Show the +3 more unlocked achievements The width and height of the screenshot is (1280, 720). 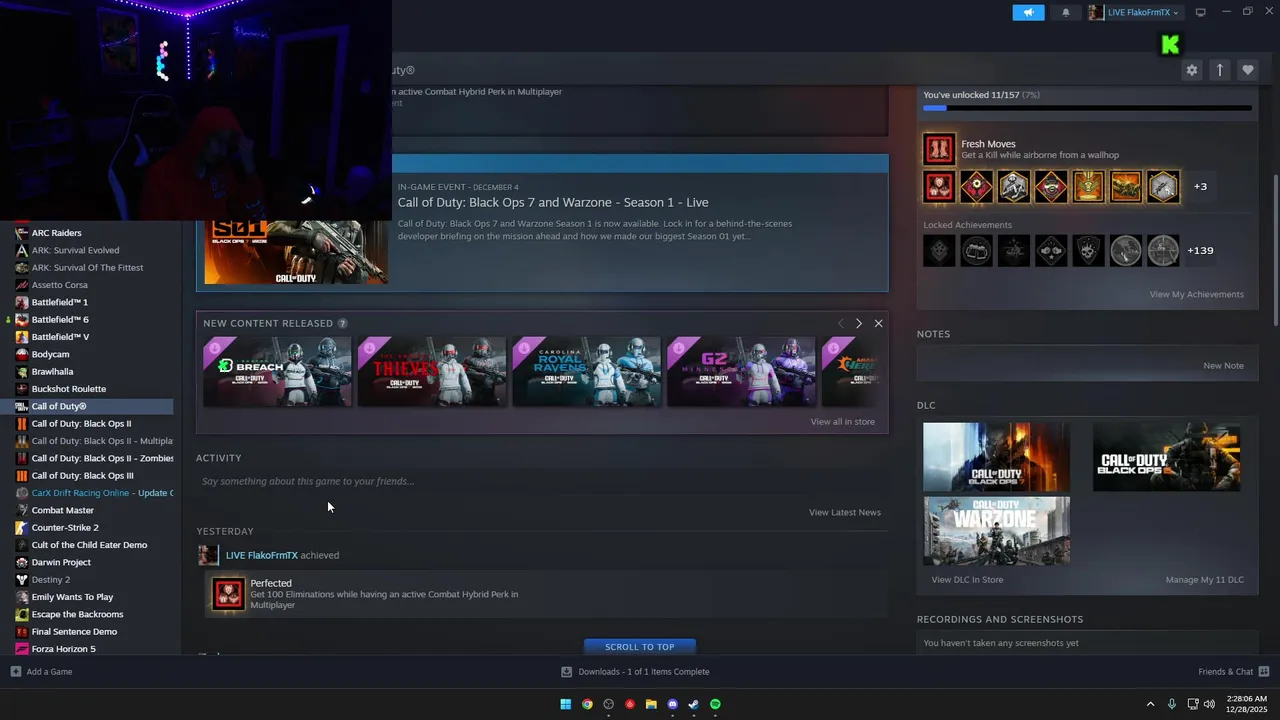[1200, 186]
